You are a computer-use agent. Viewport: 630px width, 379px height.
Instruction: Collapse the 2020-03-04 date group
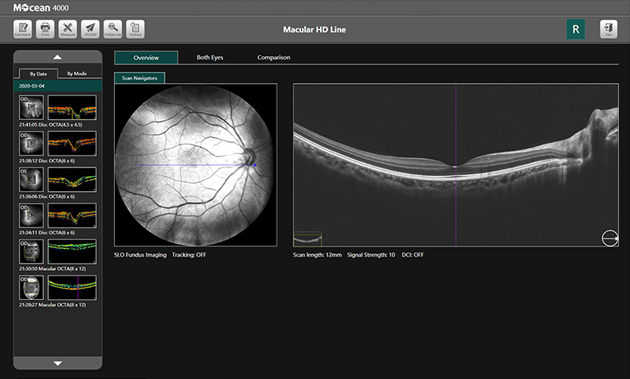click(57, 86)
